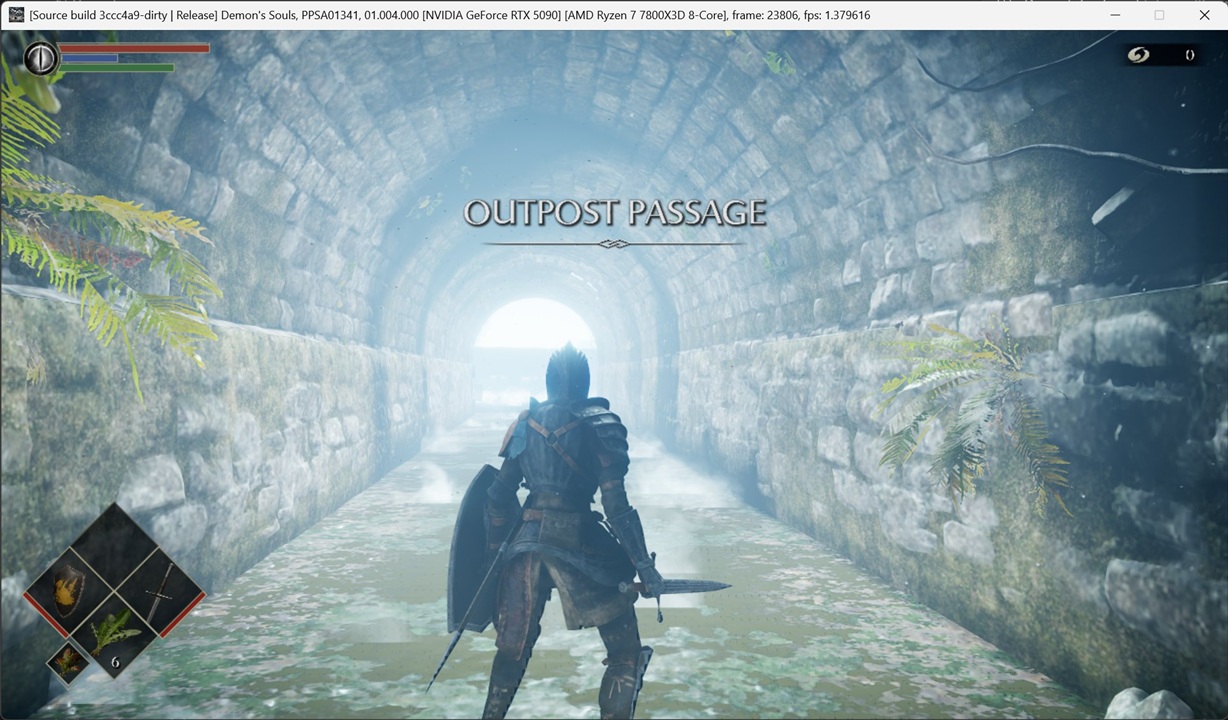Maximize the emulator window
The height and width of the screenshot is (720, 1228).
click(1159, 15)
